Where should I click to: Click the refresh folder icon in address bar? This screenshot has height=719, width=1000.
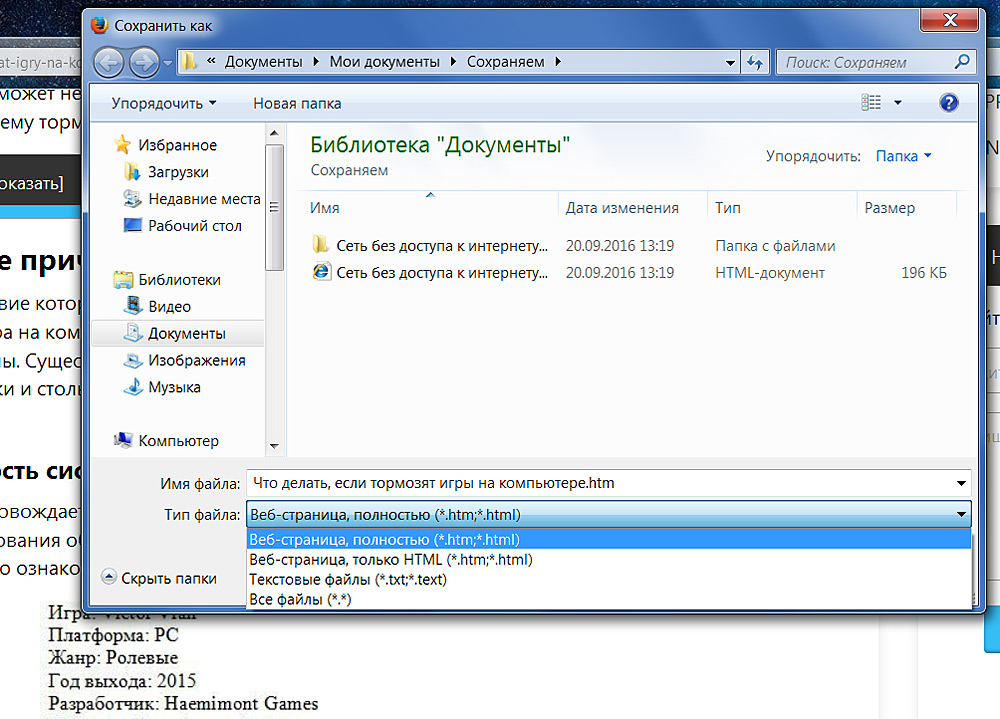click(755, 62)
